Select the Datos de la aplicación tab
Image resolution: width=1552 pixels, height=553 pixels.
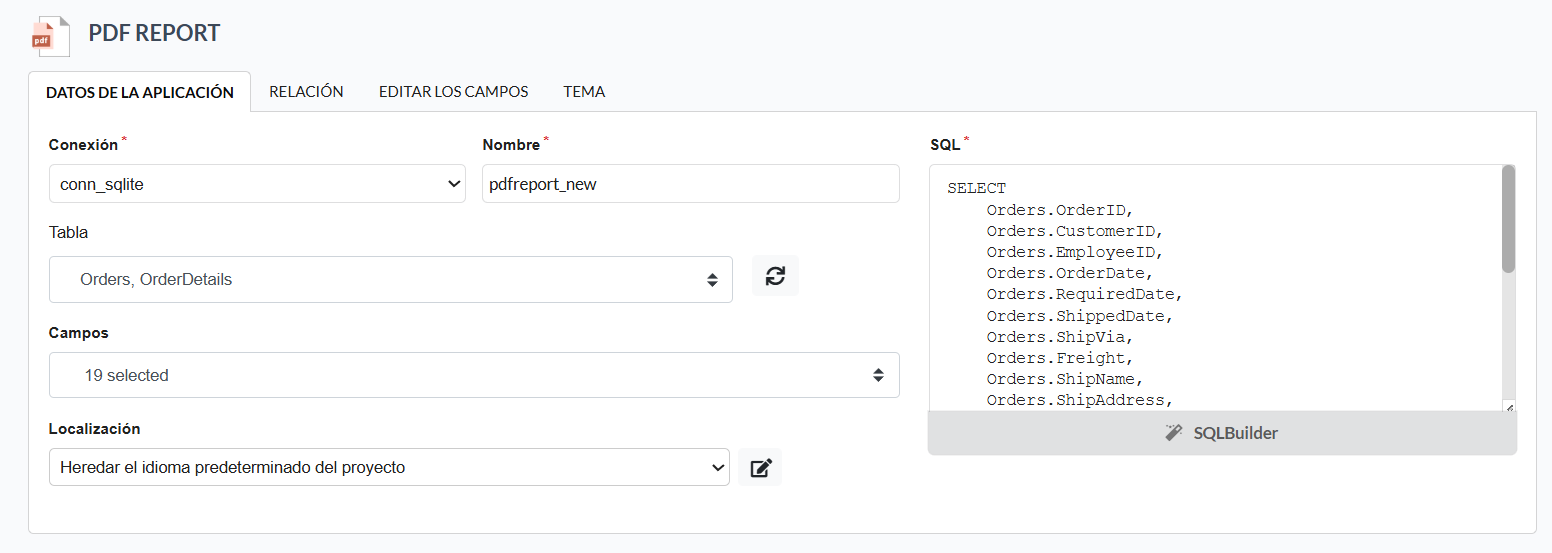coord(140,92)
